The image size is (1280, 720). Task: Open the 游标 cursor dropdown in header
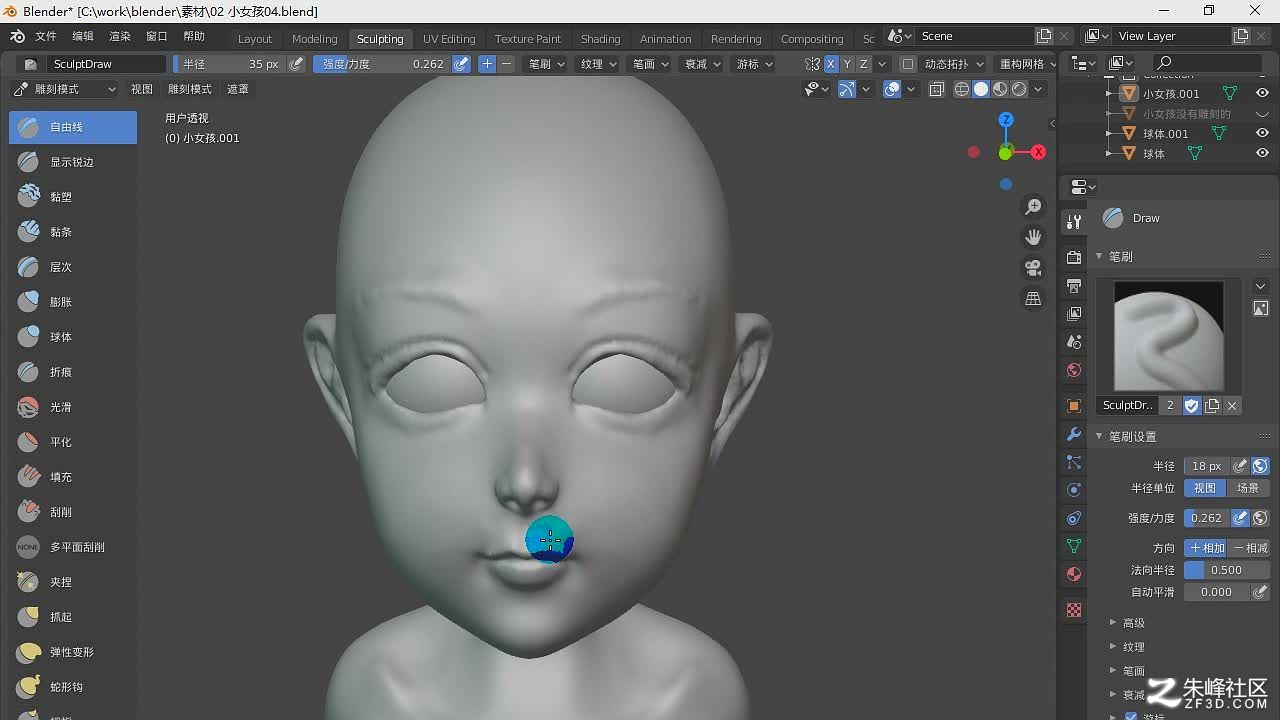coord(754,64)
